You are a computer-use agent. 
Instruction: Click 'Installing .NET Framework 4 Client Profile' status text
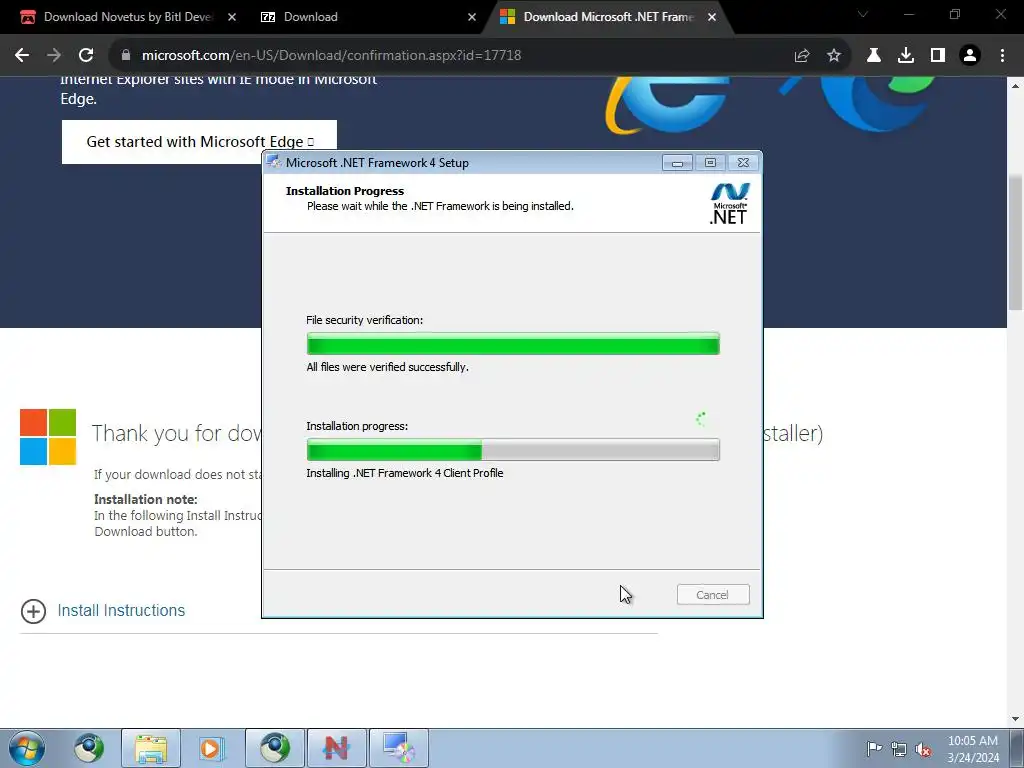coord(405,473)
